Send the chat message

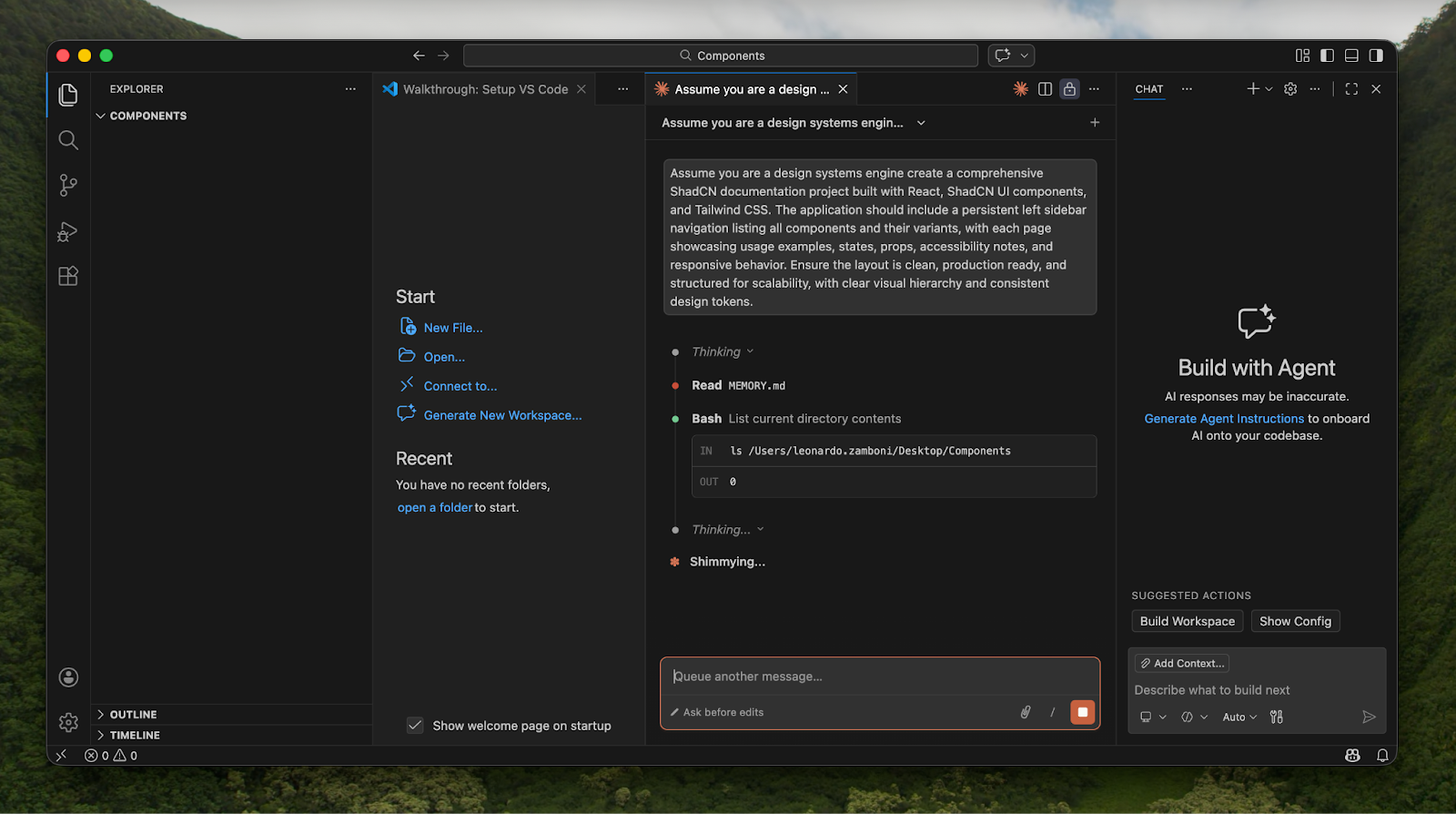tap(1369, 717)
